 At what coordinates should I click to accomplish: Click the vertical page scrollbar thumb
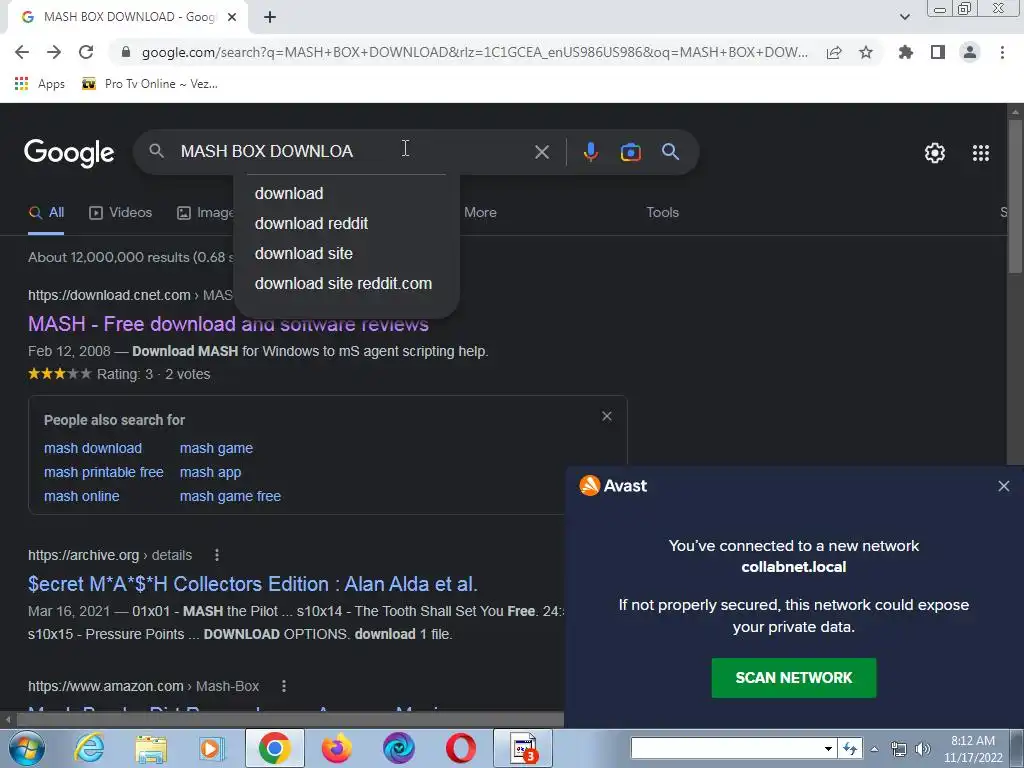pyautogui.click(x=1014, y=196)
